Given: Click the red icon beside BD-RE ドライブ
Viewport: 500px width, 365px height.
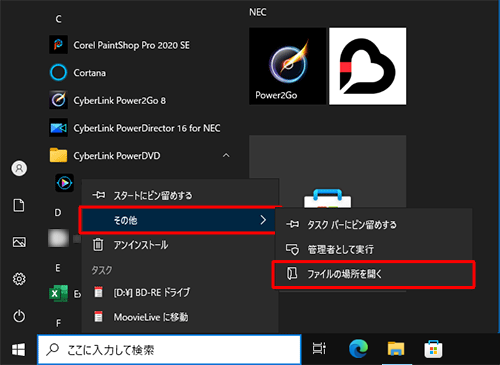Looking at the screenshot, I should pos(98,292).
